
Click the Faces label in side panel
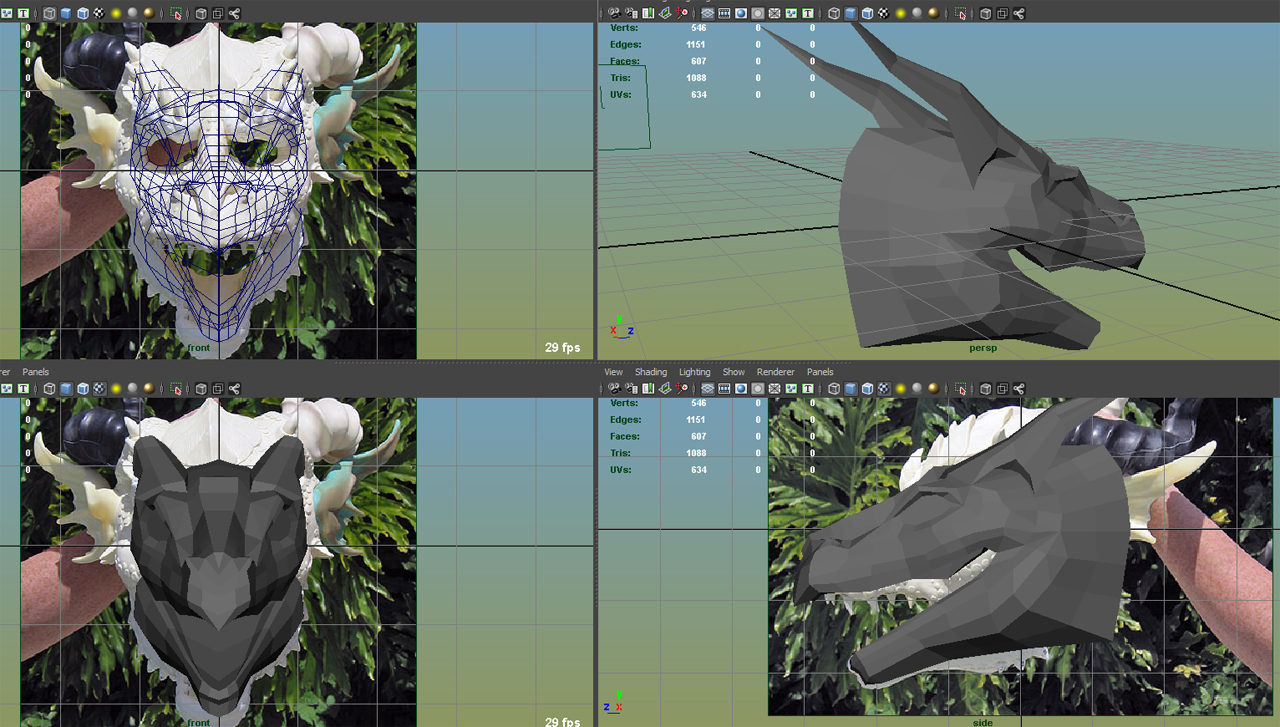(x=625, y=437)
